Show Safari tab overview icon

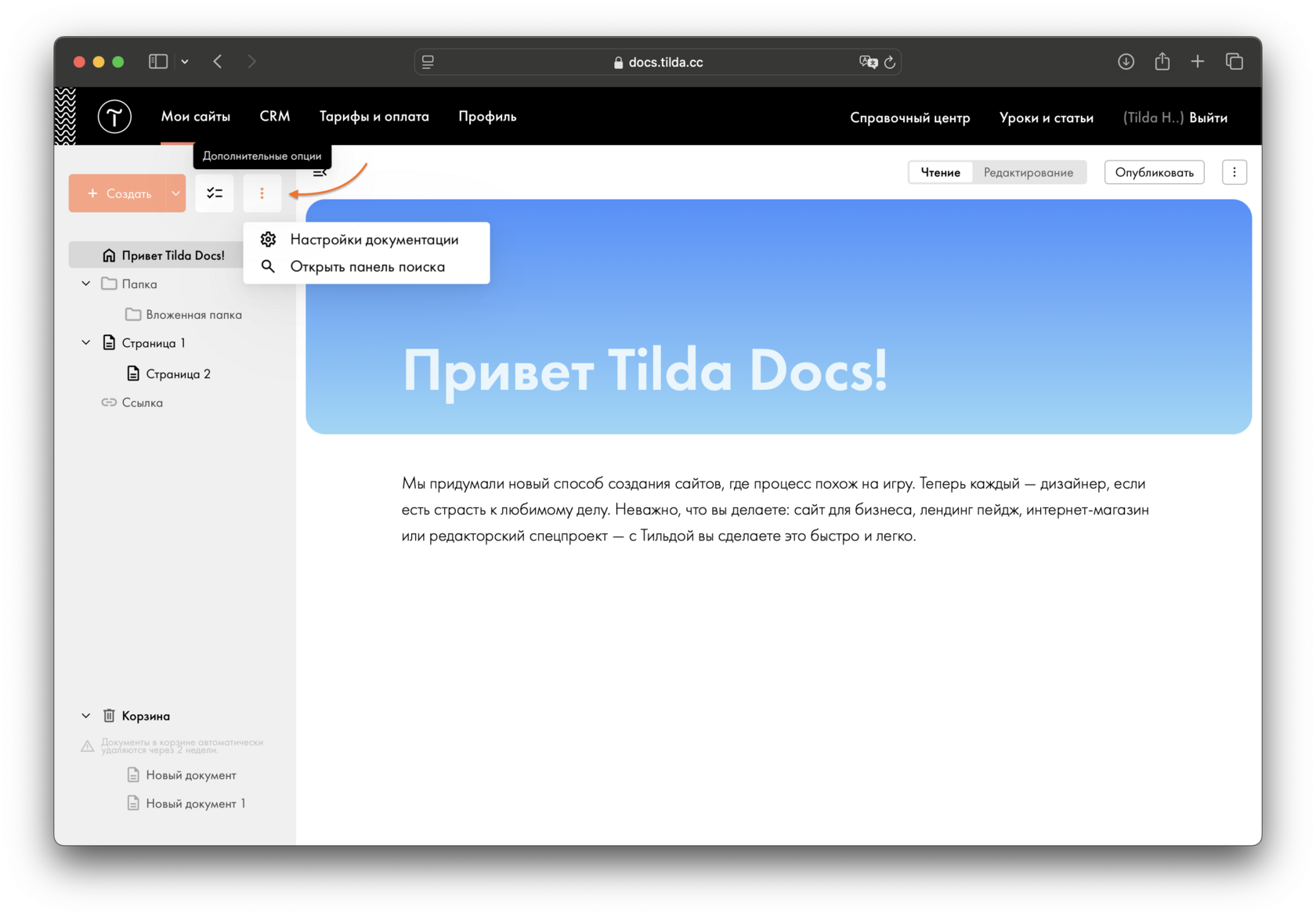pos(1235,61)
